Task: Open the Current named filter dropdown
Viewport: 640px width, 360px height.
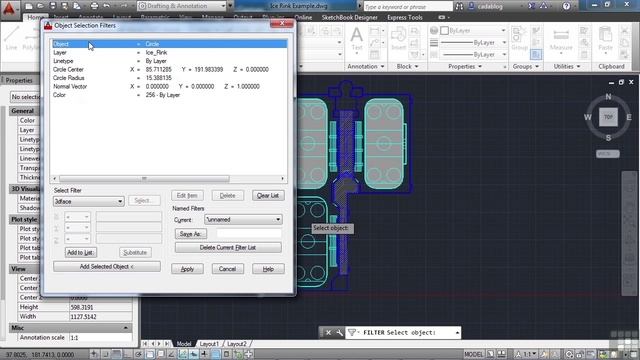Action: pos(243,220)
